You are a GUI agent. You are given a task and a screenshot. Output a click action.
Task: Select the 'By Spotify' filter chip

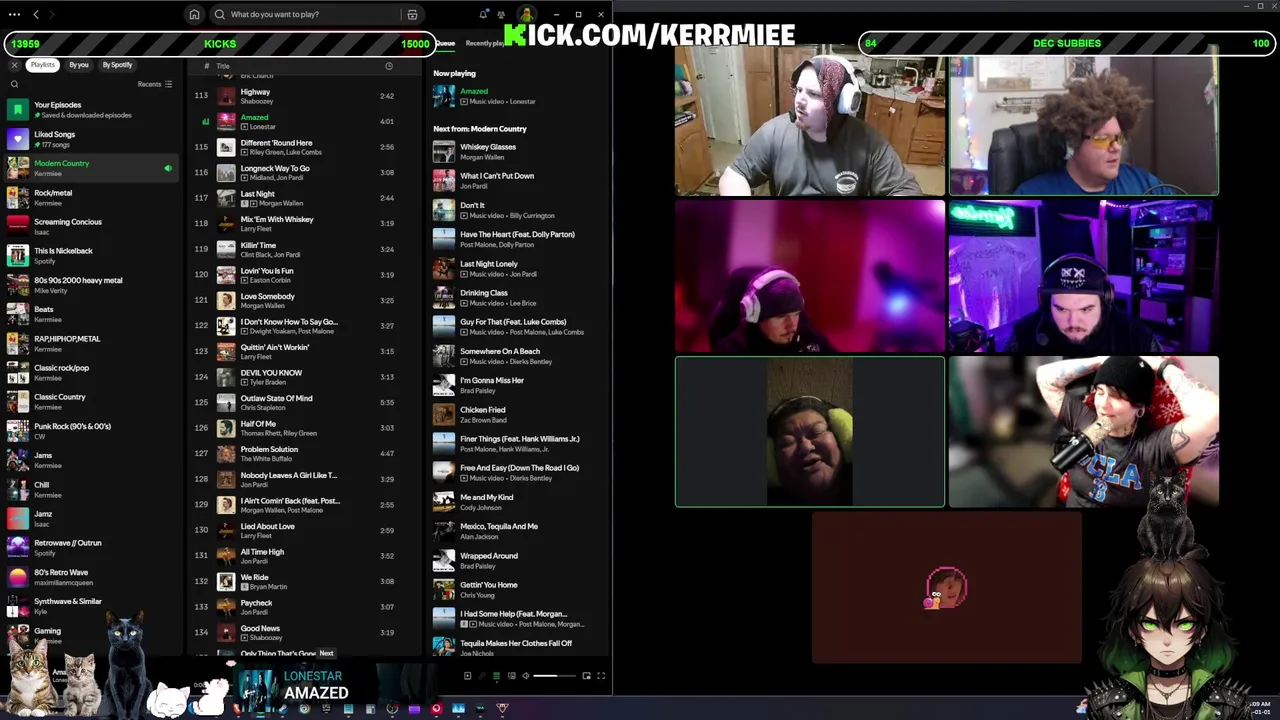coord(117,65)
